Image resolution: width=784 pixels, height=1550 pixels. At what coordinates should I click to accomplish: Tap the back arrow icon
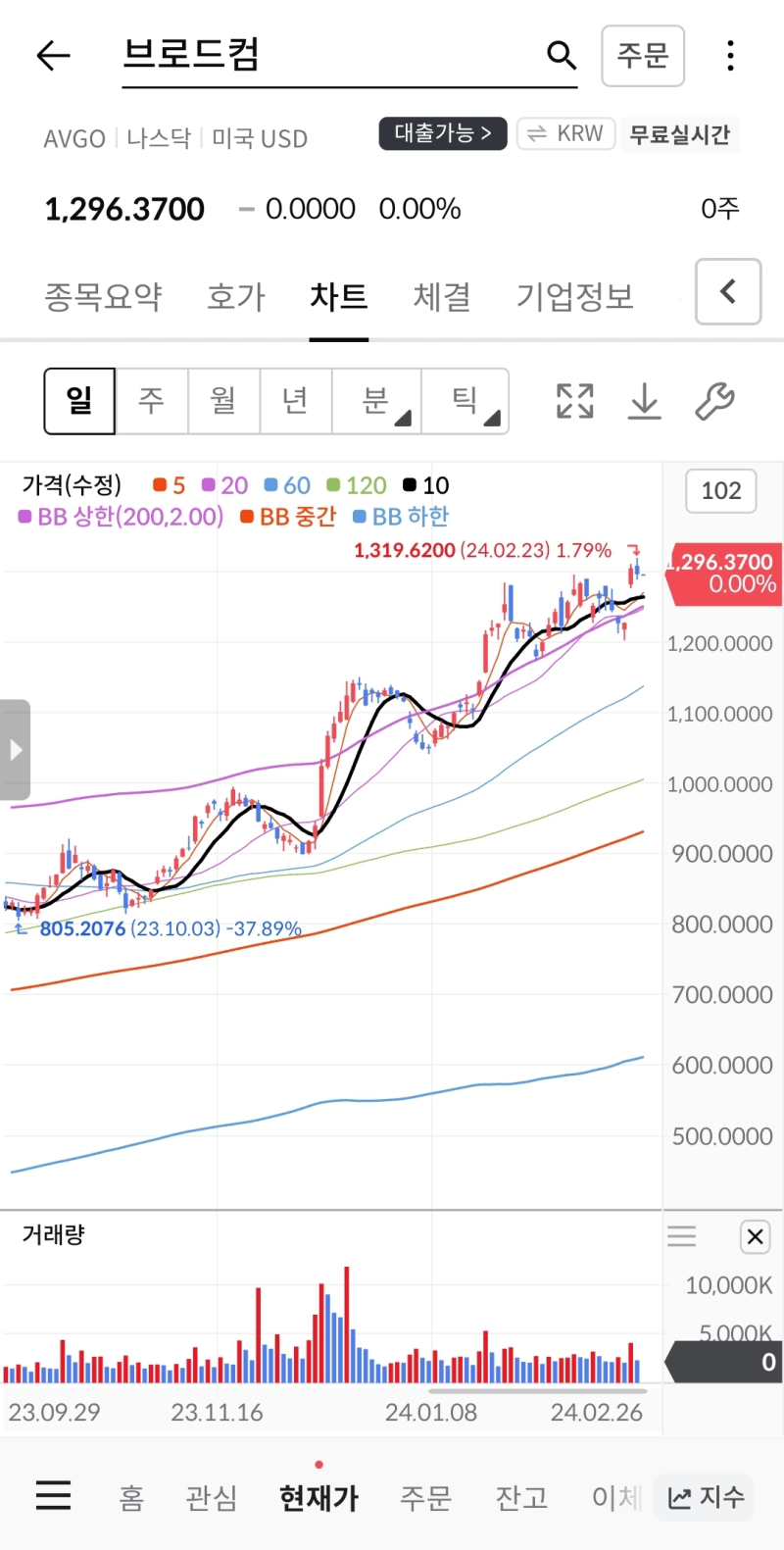(53, 56)
